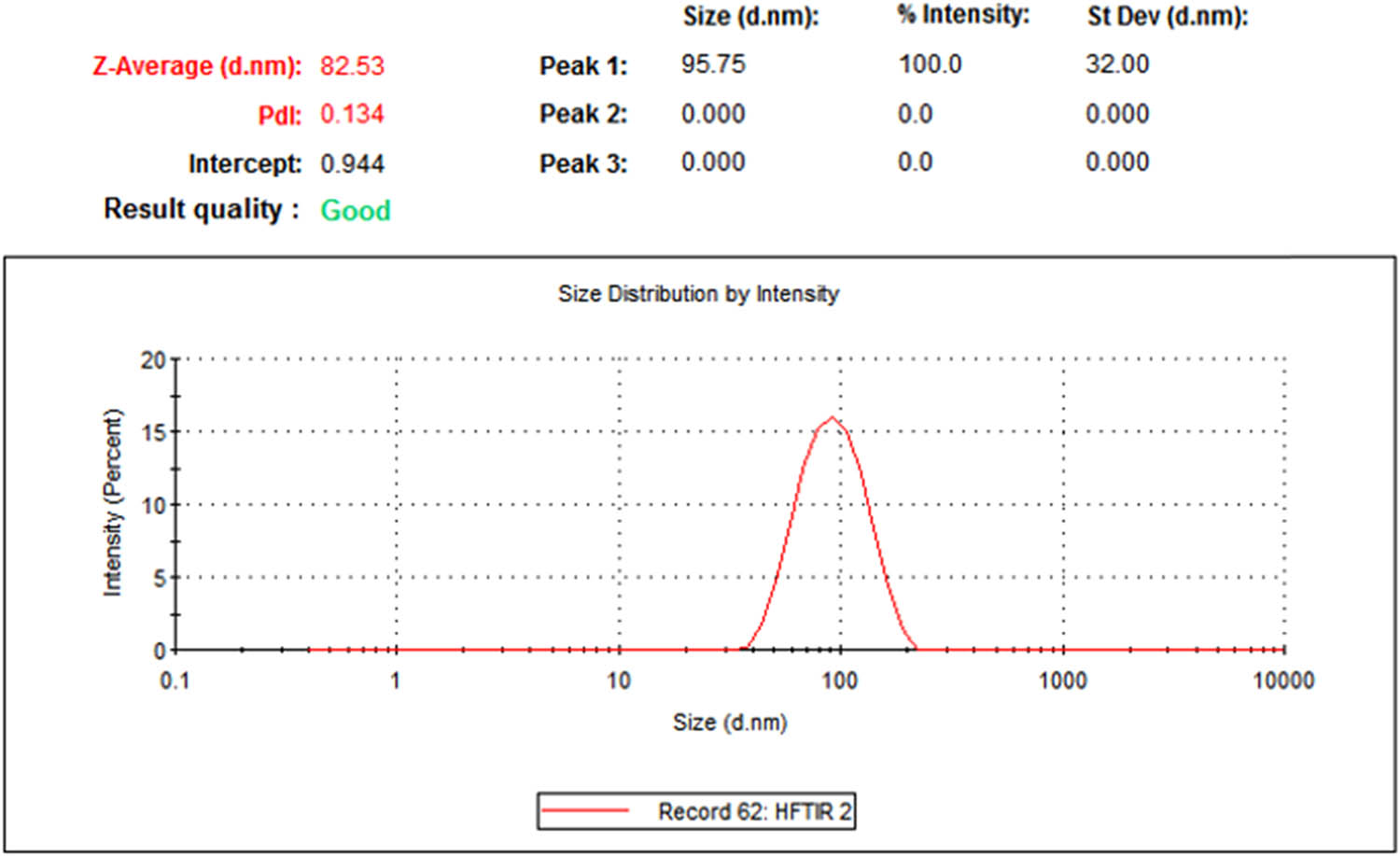Click the St Dev (d.nm) column header
This screenshot has width=1400, height=856.
1167,16
